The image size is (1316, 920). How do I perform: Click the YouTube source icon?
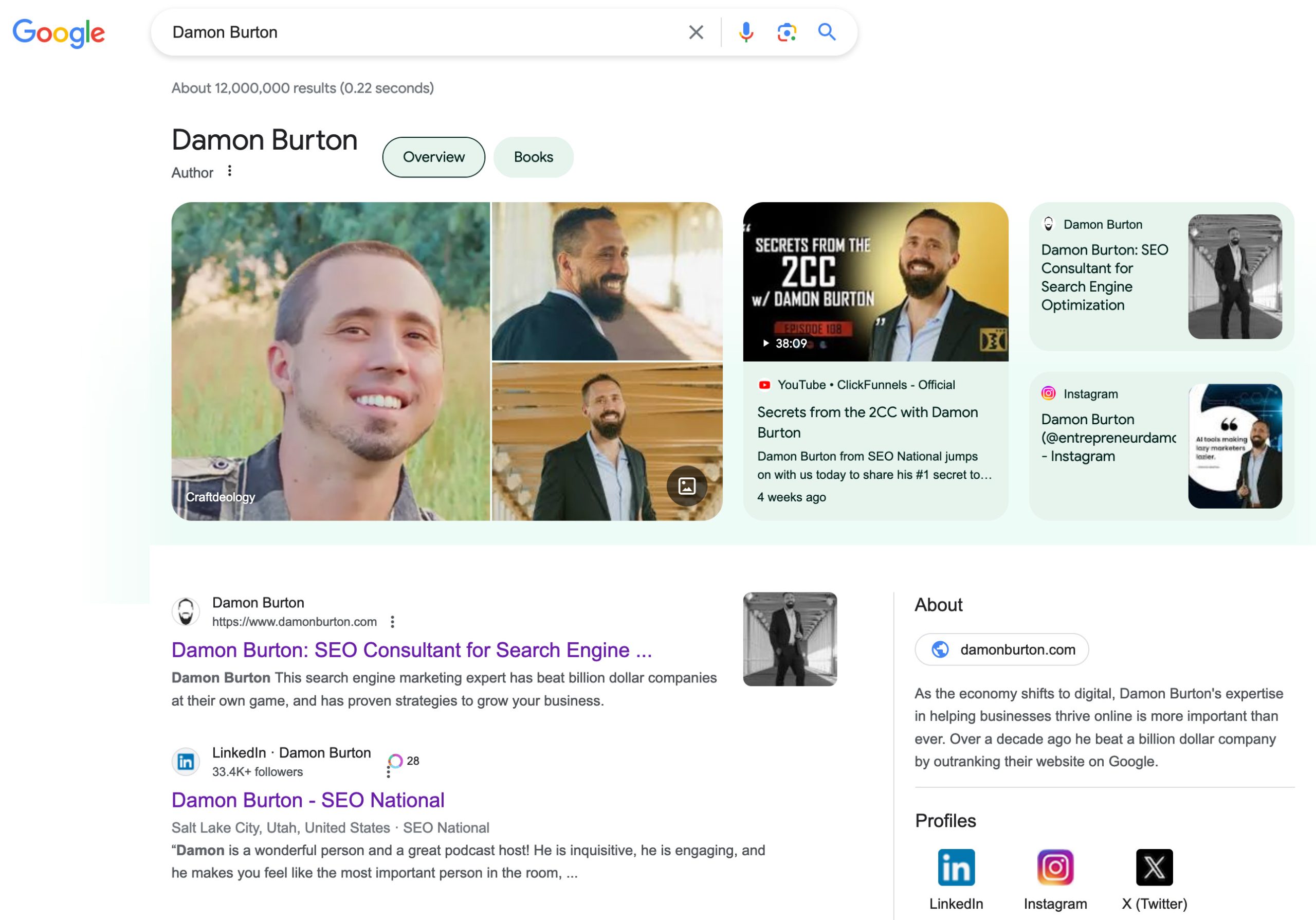click(x=764, y=385)
